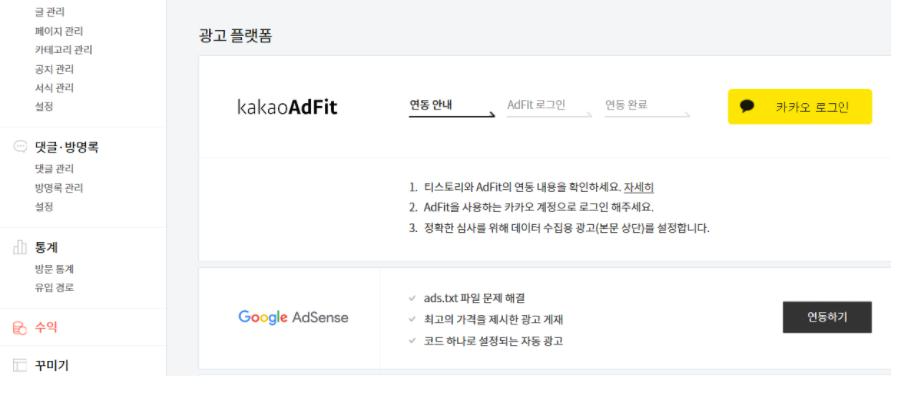Open 유입 경로 in the sidebar
Image resolution: width=898 pixels, height=396 pixels.
[x=54, y=288]
